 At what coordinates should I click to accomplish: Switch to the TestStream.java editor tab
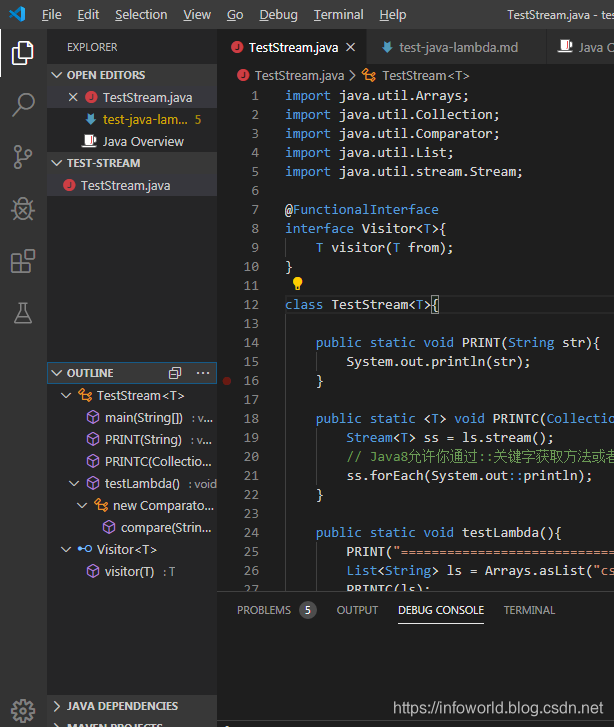[292, 47]
